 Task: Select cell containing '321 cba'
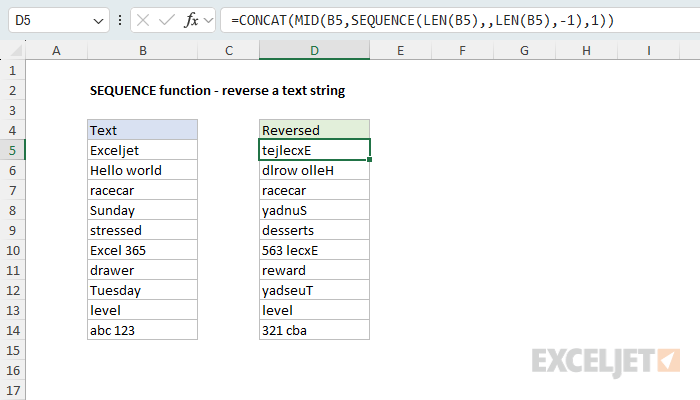click(314, 330)
